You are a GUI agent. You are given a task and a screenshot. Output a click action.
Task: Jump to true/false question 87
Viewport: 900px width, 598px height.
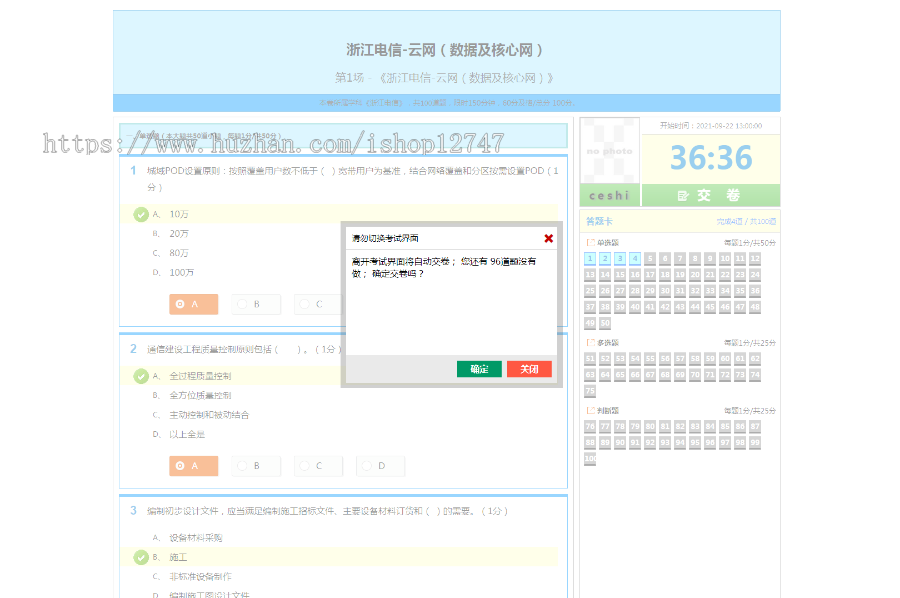coord(755,426)
